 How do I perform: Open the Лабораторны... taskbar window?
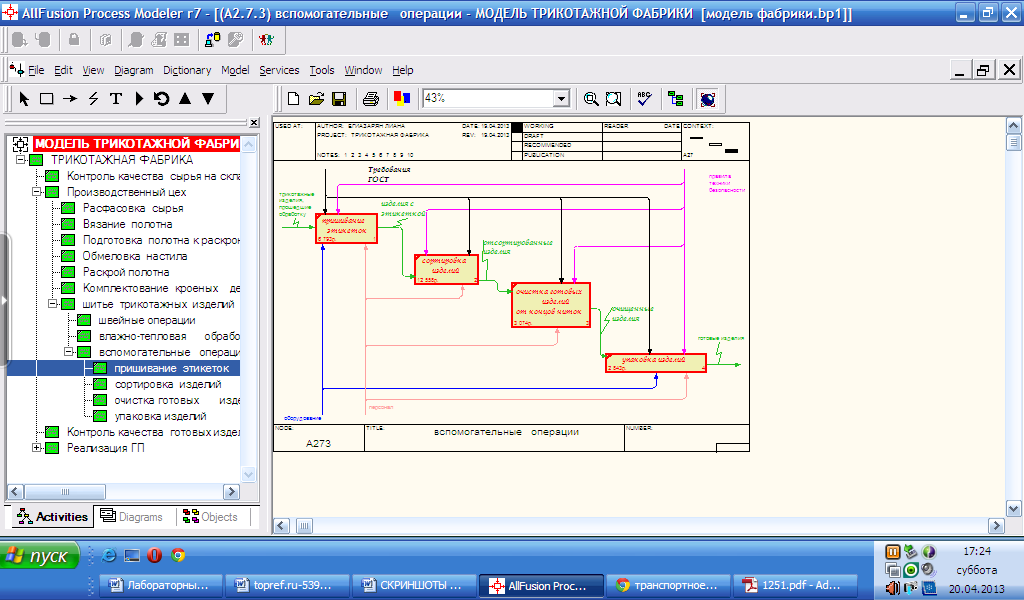point(160,585)
